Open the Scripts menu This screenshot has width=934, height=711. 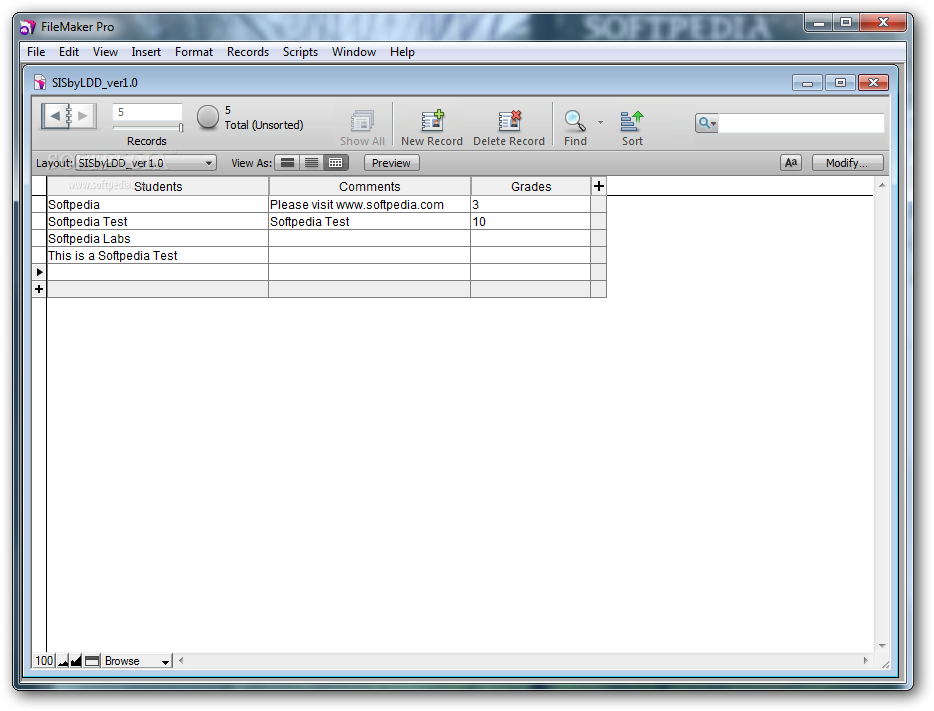pyautogui.click(x=300, y=52)
